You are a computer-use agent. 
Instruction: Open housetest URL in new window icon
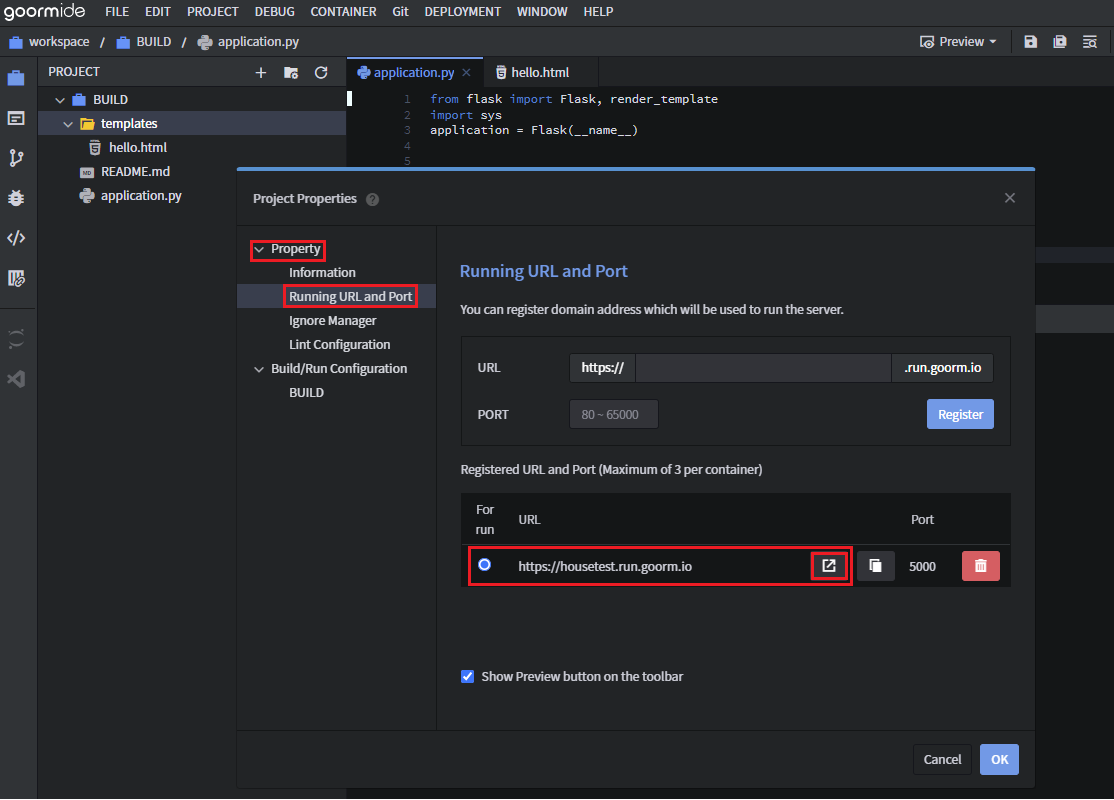pos(829,566)
